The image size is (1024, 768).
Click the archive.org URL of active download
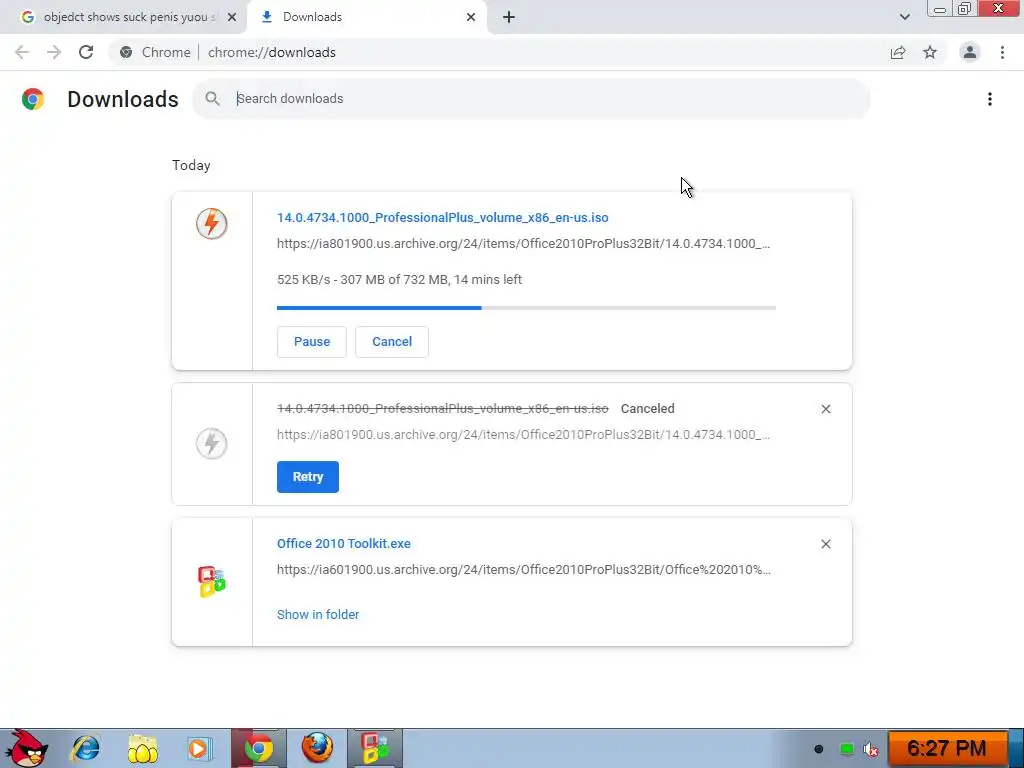coord(523,244)
